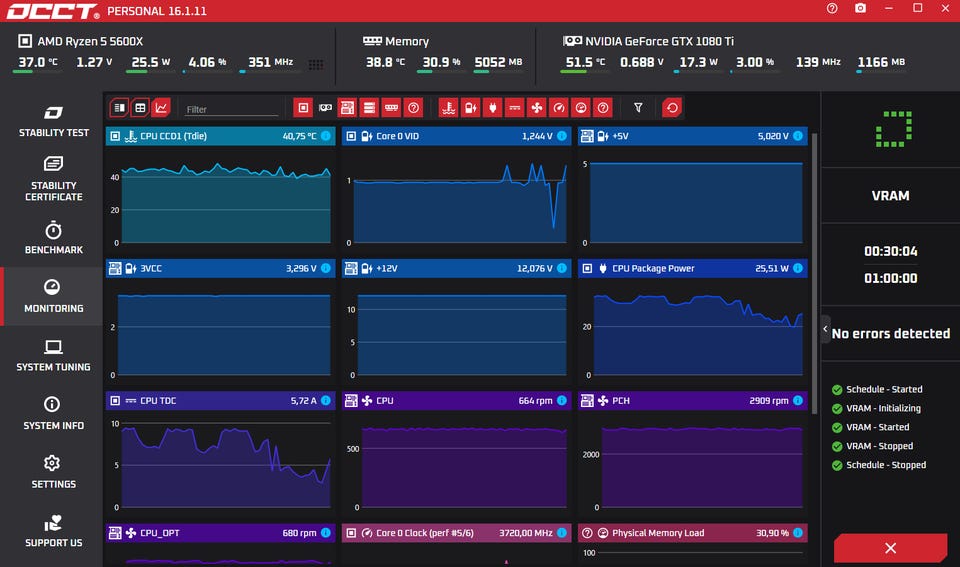
Task: Toggle the CPU sensor source filter
Action: coord(303,108)
